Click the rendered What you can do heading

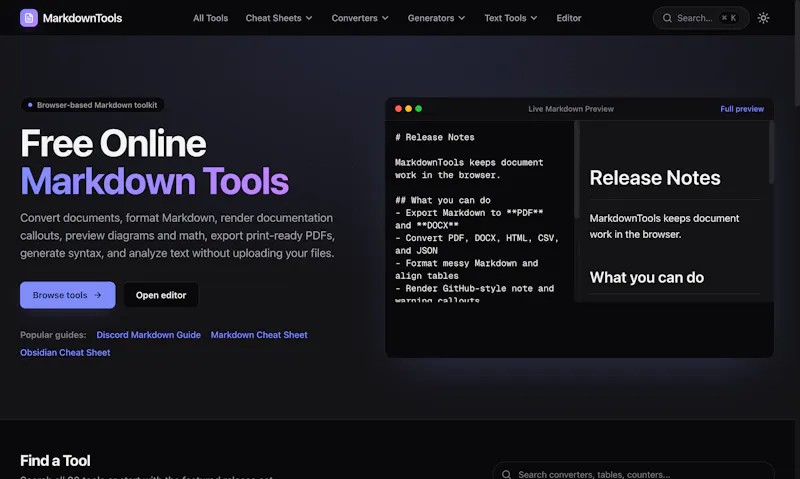pos(647,278)
